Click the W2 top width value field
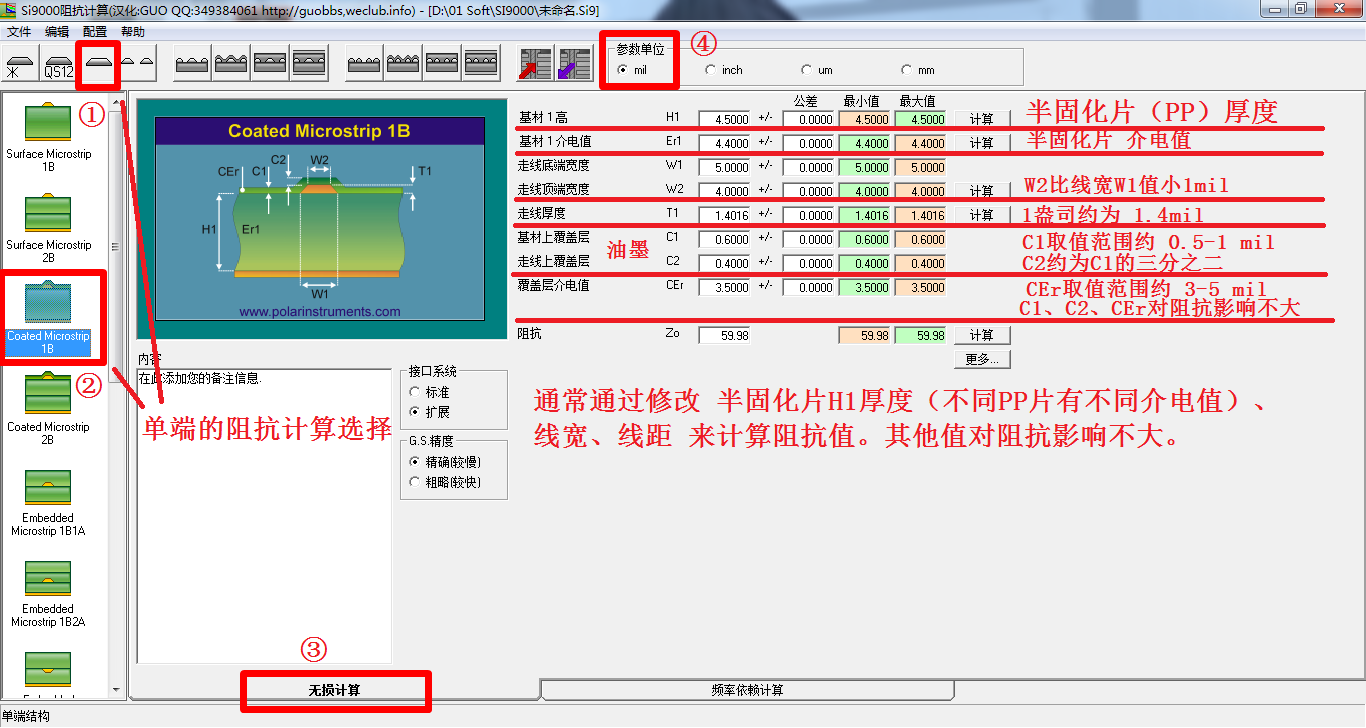This screenshot has width=1366, height=728. point(725,191)
